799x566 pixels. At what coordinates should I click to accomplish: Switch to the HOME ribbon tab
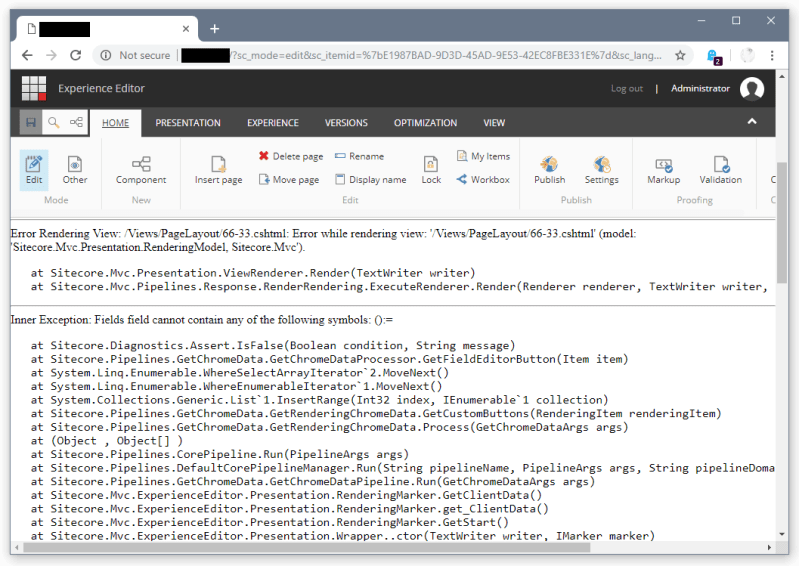[116, 123]
